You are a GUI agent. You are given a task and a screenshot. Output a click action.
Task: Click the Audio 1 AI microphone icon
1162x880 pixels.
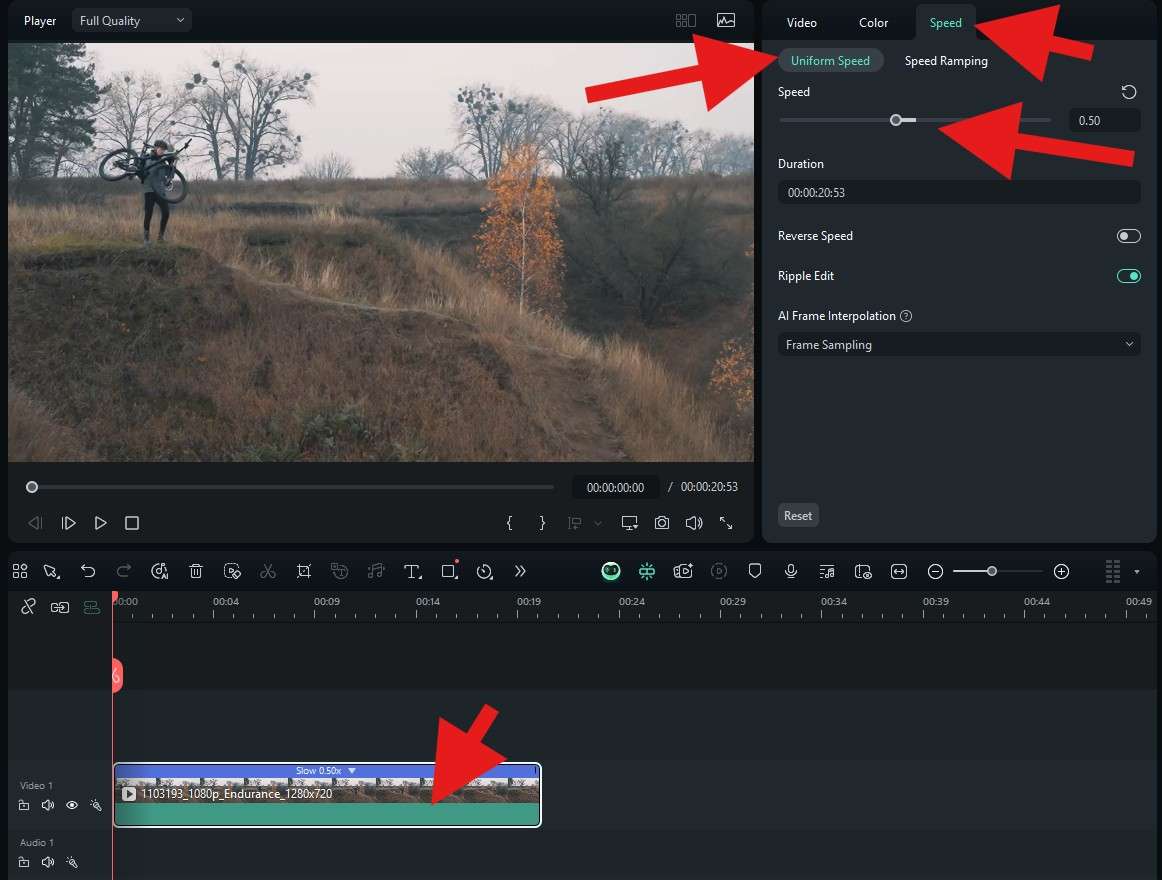point(72,862)
